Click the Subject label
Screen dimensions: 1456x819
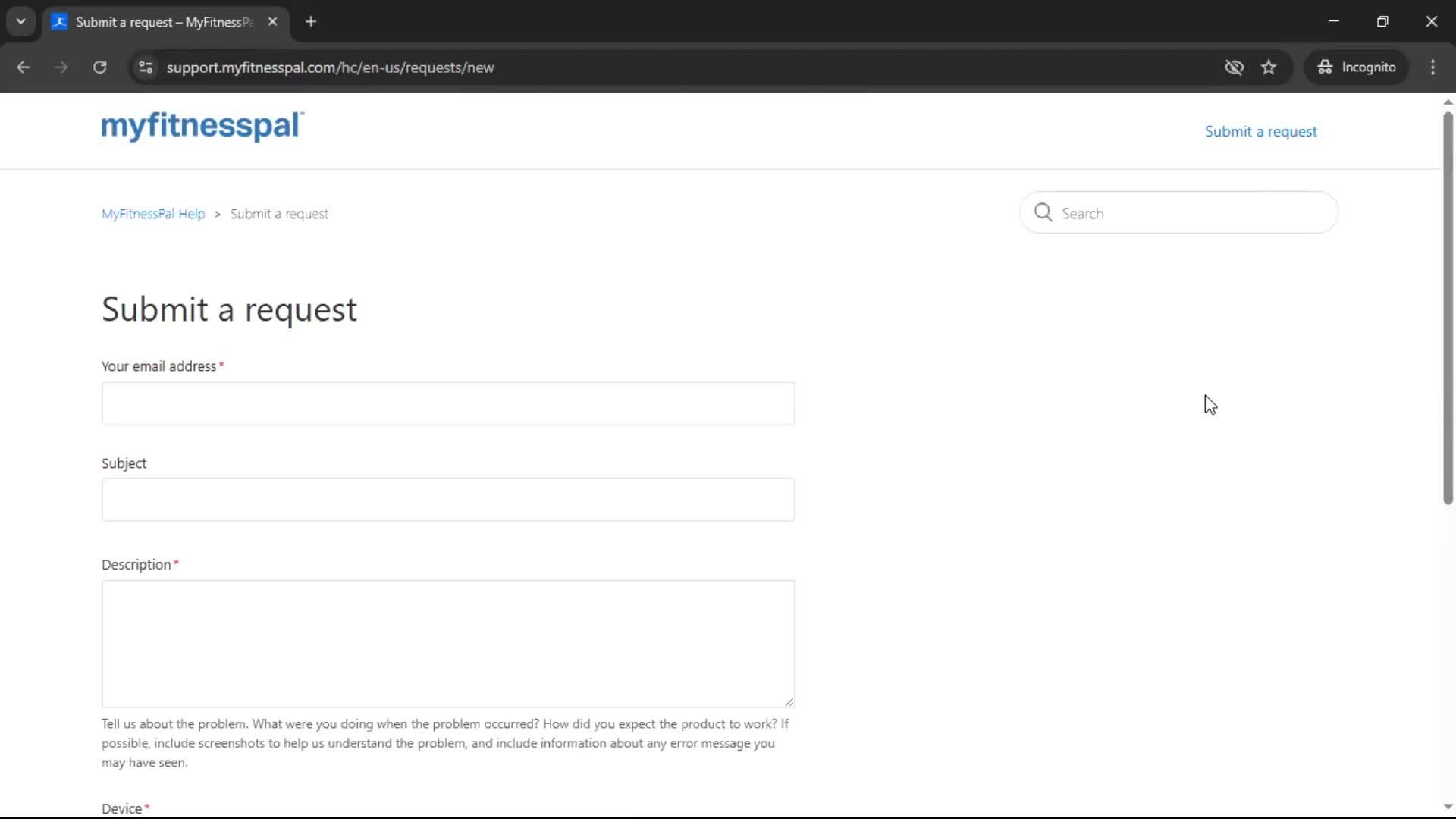(x=124, y=463)
